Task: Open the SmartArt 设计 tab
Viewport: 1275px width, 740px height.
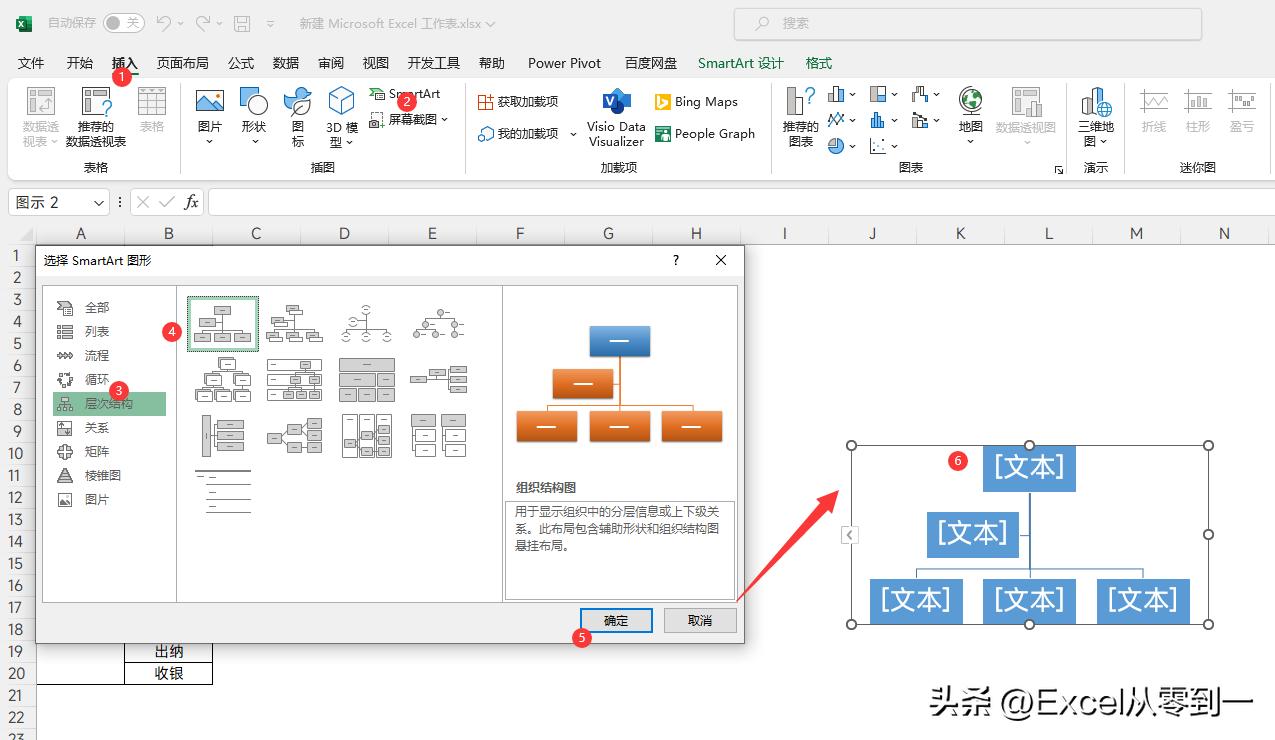Action: [x=739, y=62]
